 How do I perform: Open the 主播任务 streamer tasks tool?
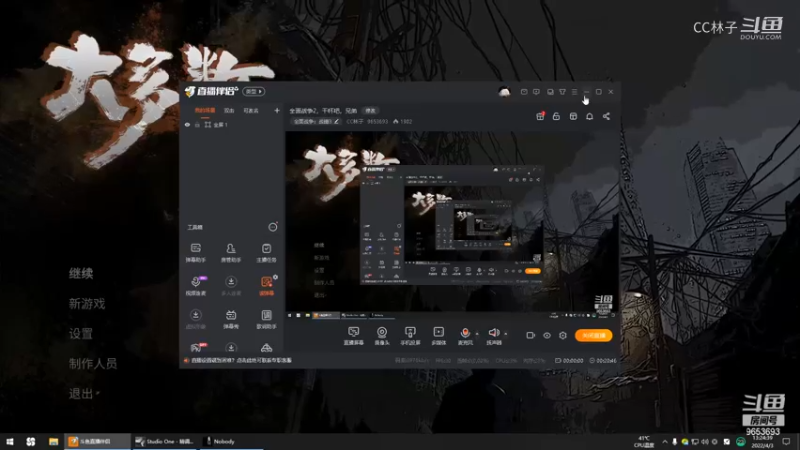coord(266,253)
